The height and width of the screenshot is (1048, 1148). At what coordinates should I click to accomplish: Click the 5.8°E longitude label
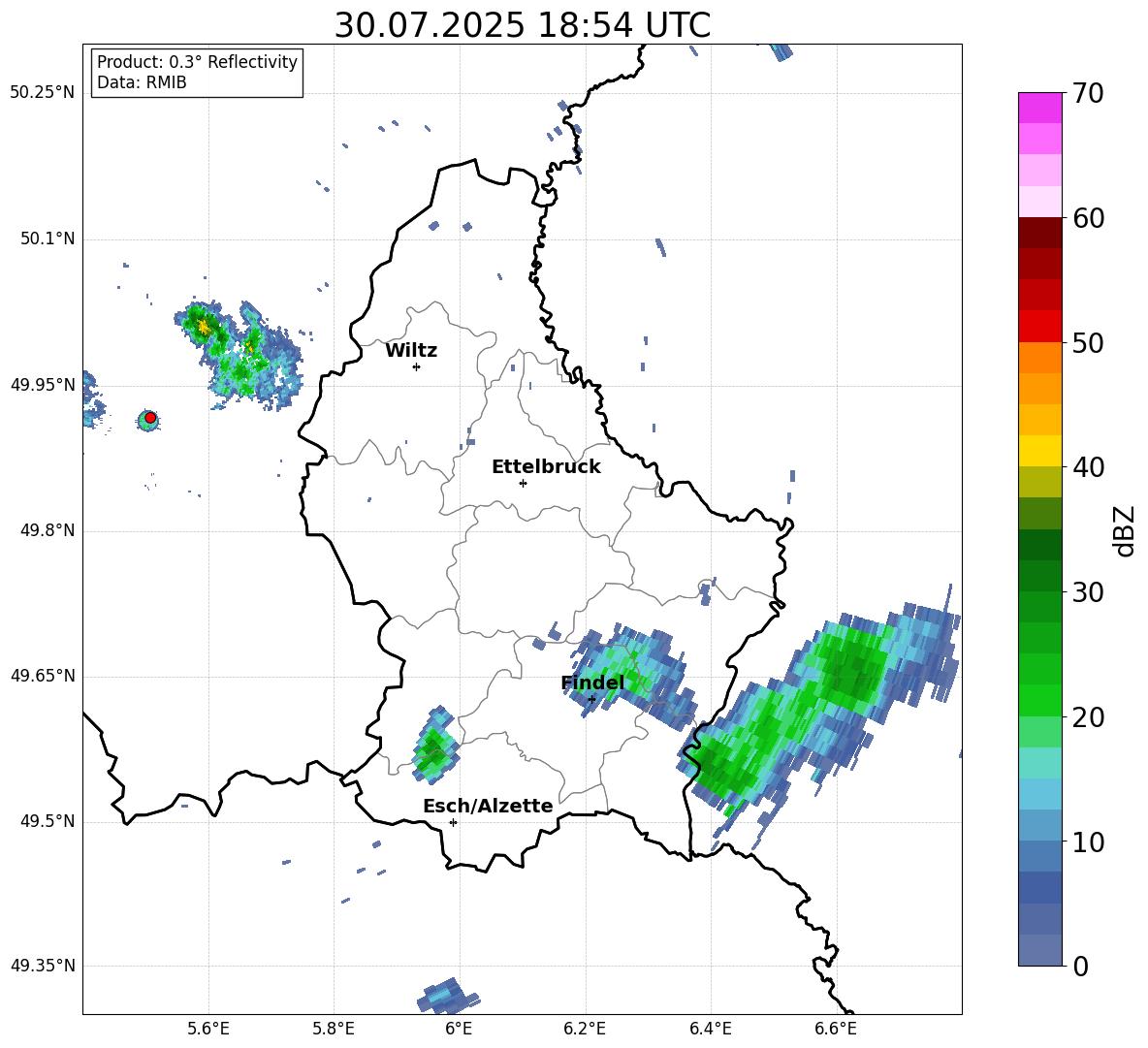(334, 1029)
